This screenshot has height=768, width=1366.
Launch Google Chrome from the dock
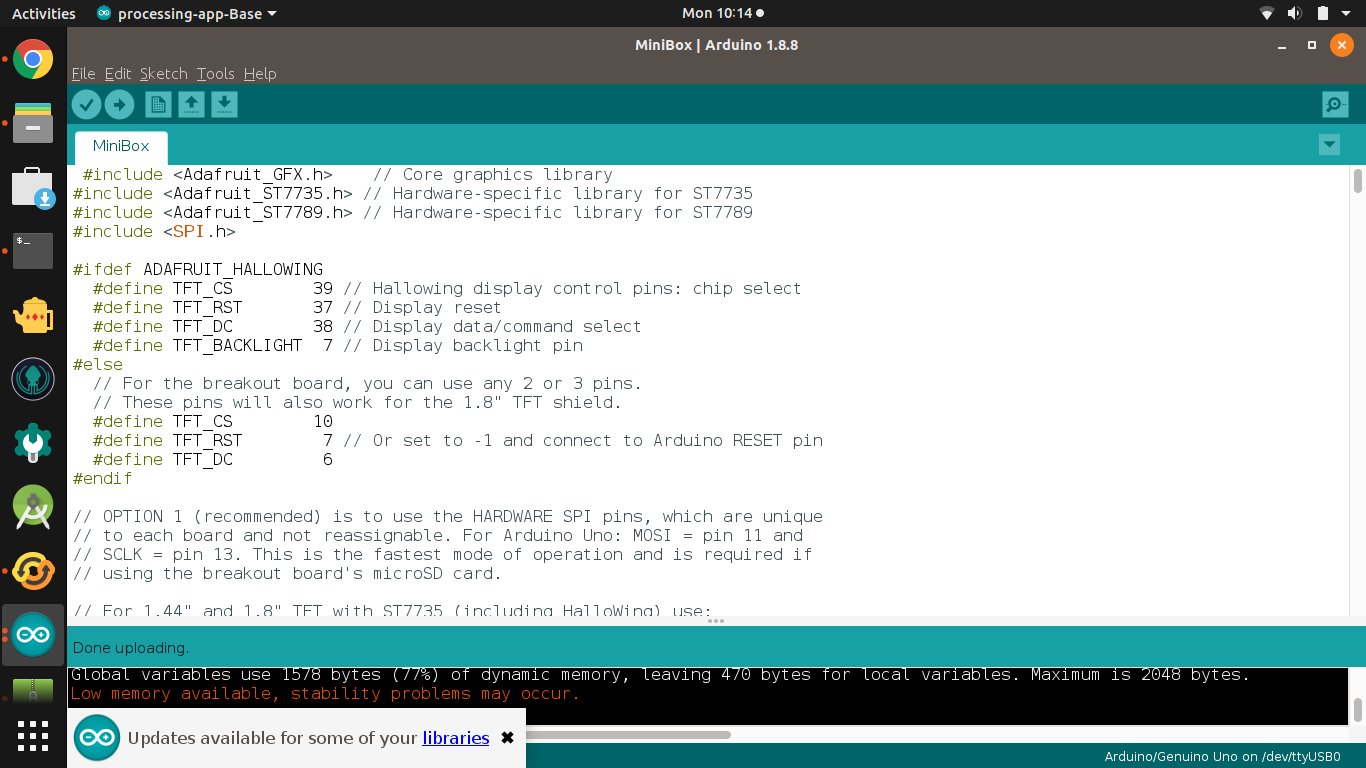coord(33,60)
